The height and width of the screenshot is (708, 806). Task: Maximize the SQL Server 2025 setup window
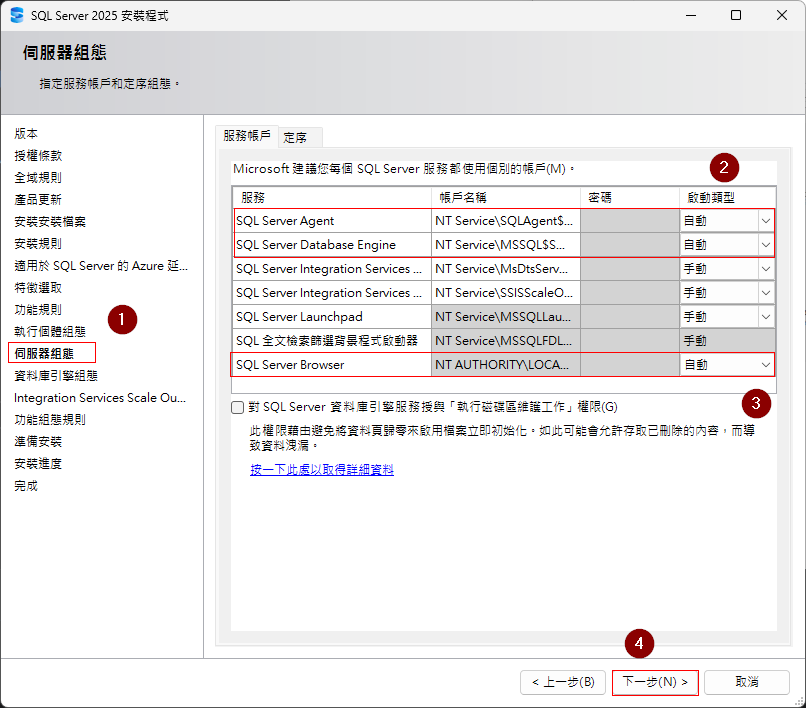click(736, 15)
